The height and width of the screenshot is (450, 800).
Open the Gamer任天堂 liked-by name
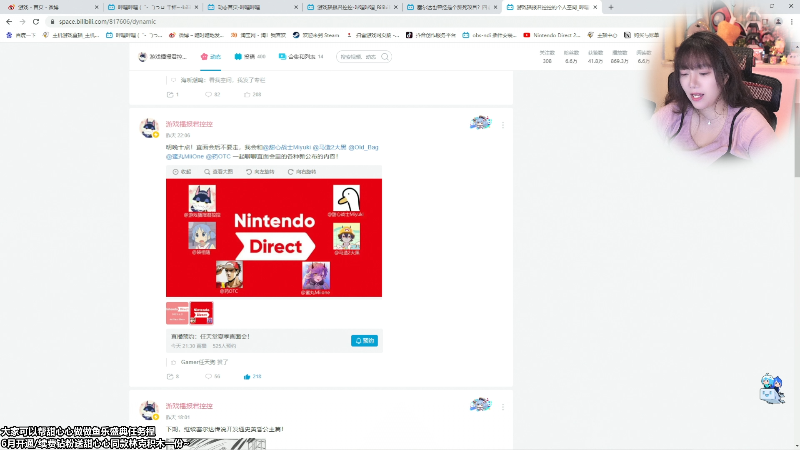point(198,362)
